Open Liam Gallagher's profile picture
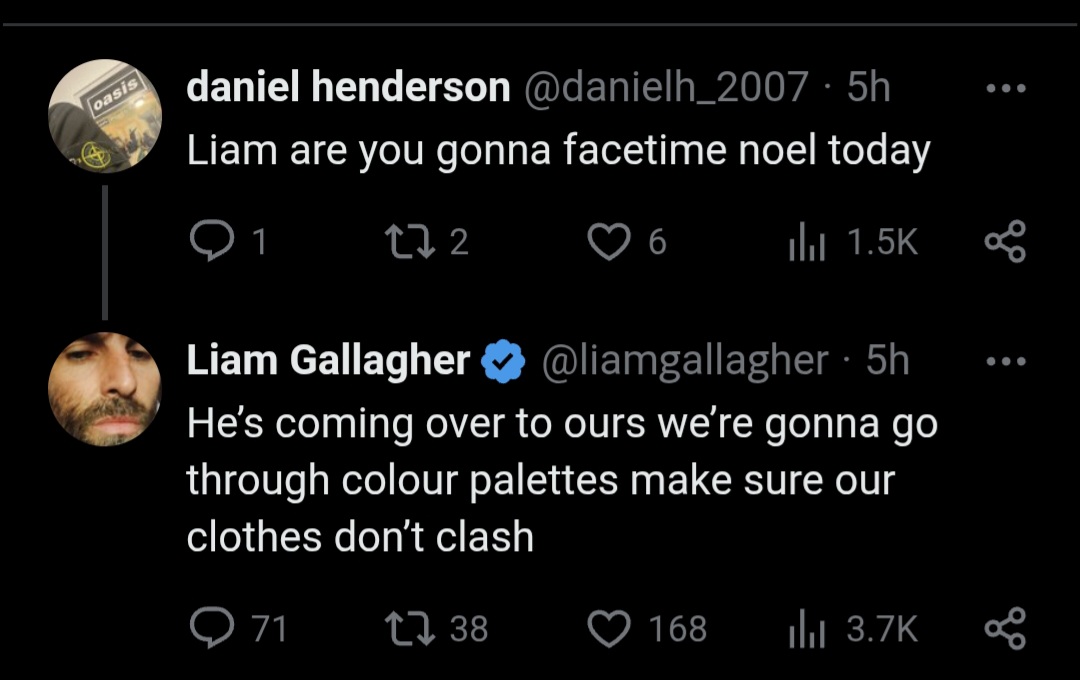Screen dimensions: 1080x680 [105, 389]
